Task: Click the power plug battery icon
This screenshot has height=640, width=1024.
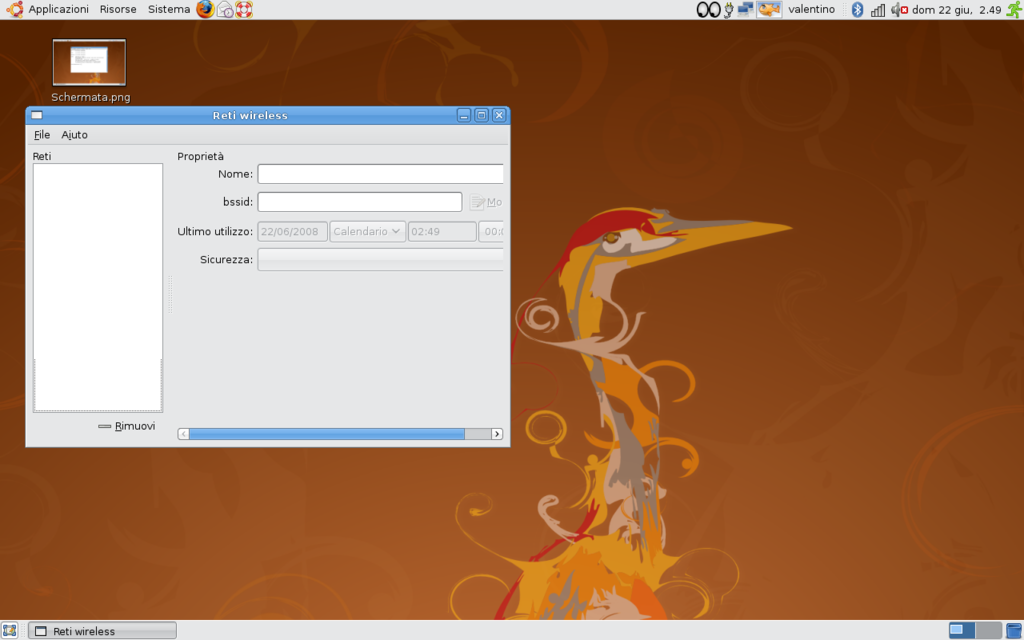Action: pos(727,10)
